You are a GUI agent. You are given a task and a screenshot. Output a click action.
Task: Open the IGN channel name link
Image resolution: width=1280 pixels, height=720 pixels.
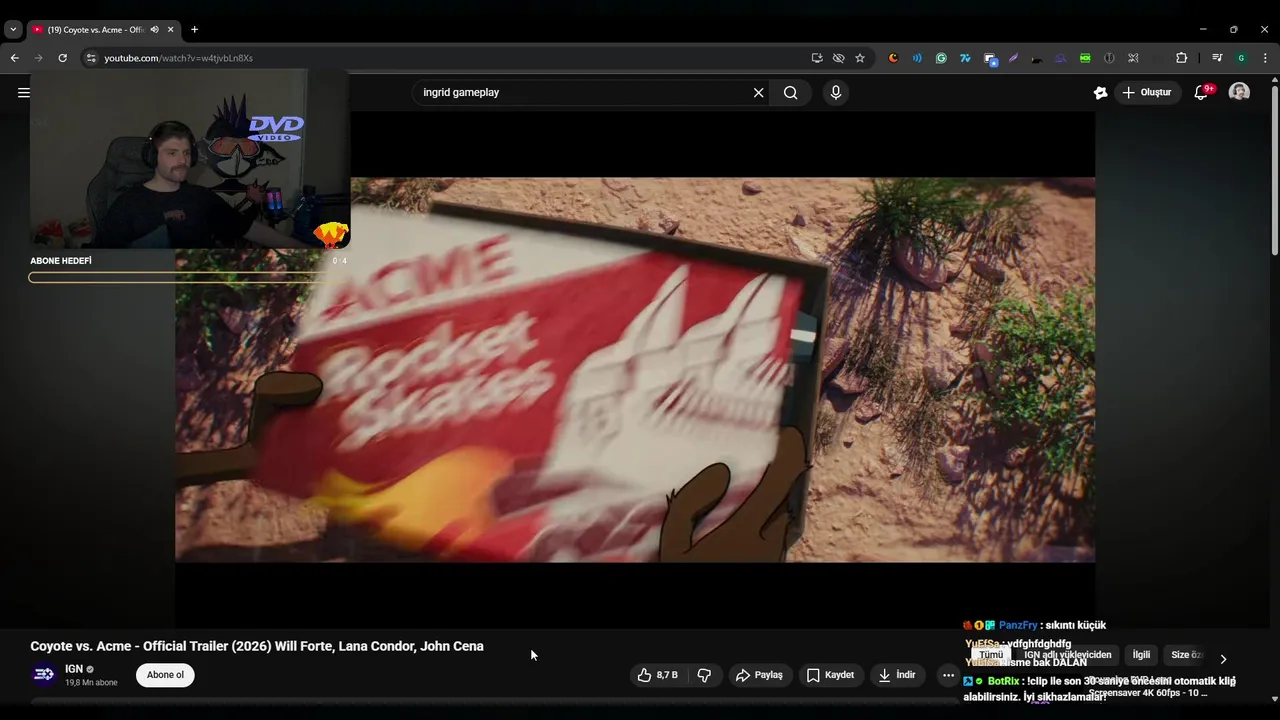tap(74, 669)
